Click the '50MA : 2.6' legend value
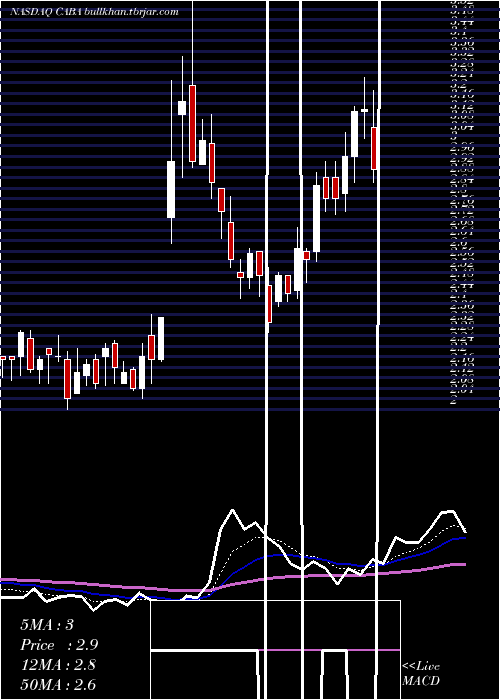This screenshot has height=700, width=500. tap(58, 685)
